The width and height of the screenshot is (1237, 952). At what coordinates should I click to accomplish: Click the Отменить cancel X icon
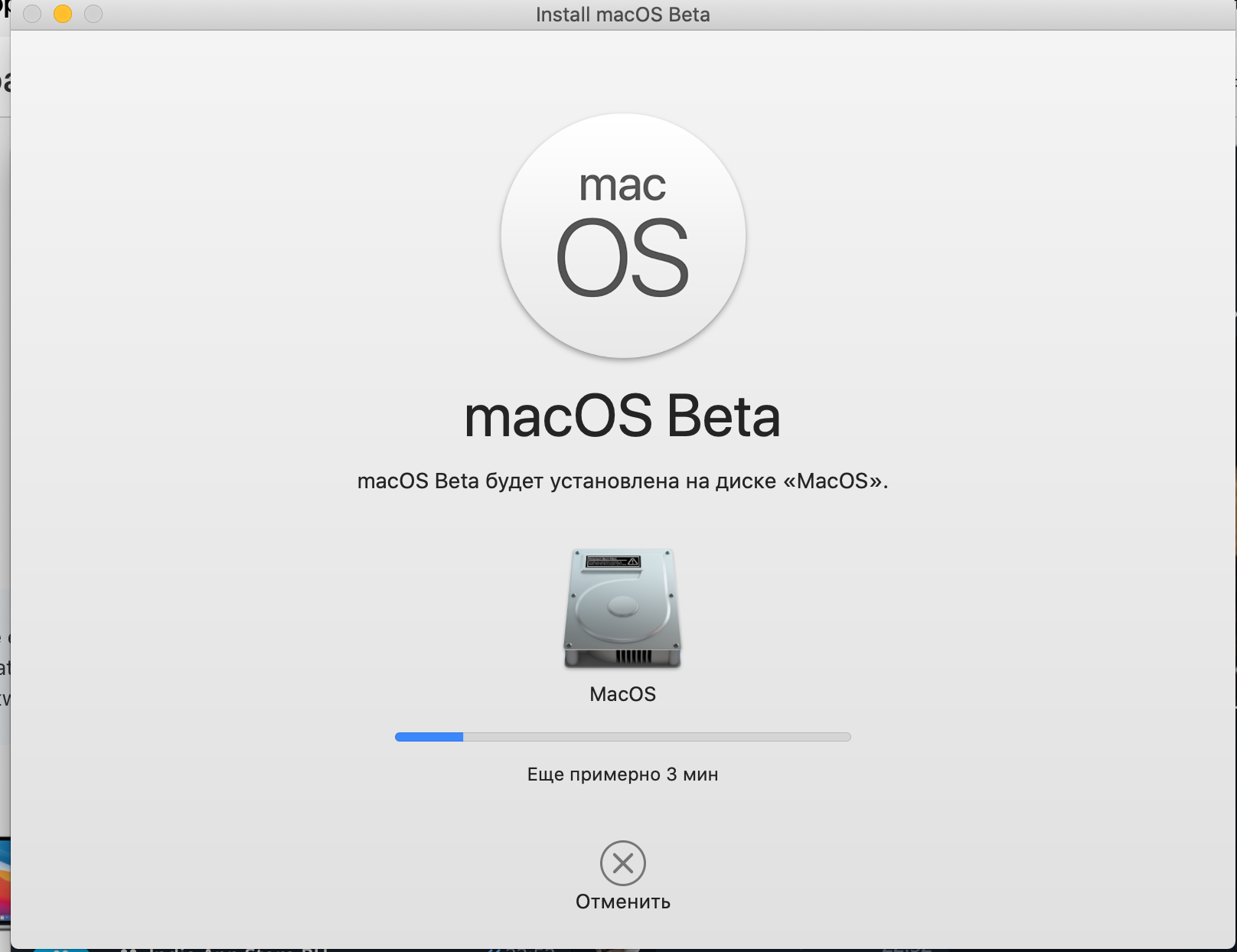coord(622,863)
